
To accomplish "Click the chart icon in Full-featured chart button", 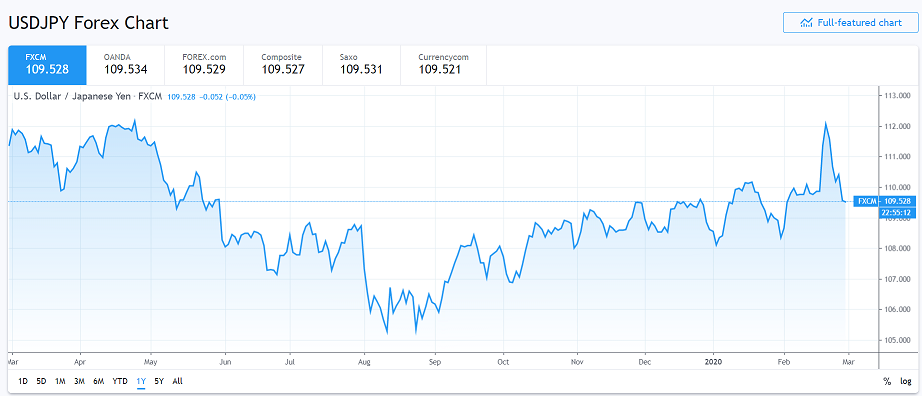I will pyautogui.click(x=806, y=23).
